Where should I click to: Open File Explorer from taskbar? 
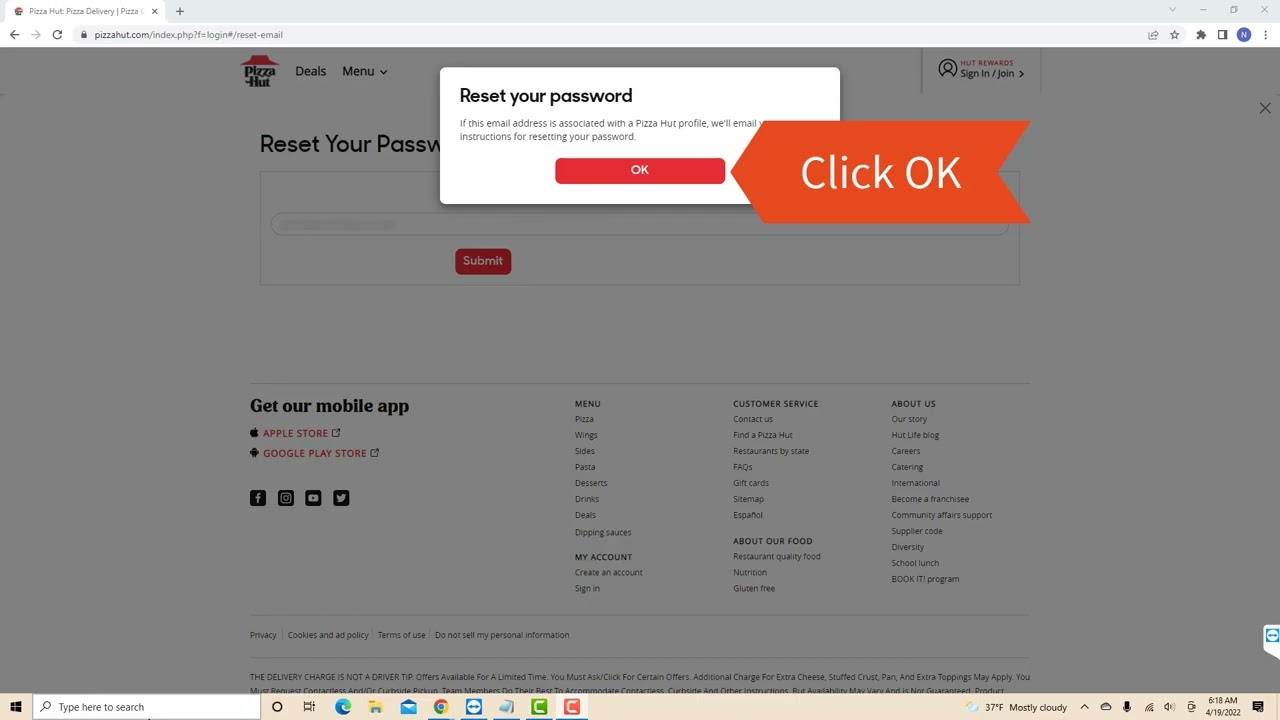point(375,707)
